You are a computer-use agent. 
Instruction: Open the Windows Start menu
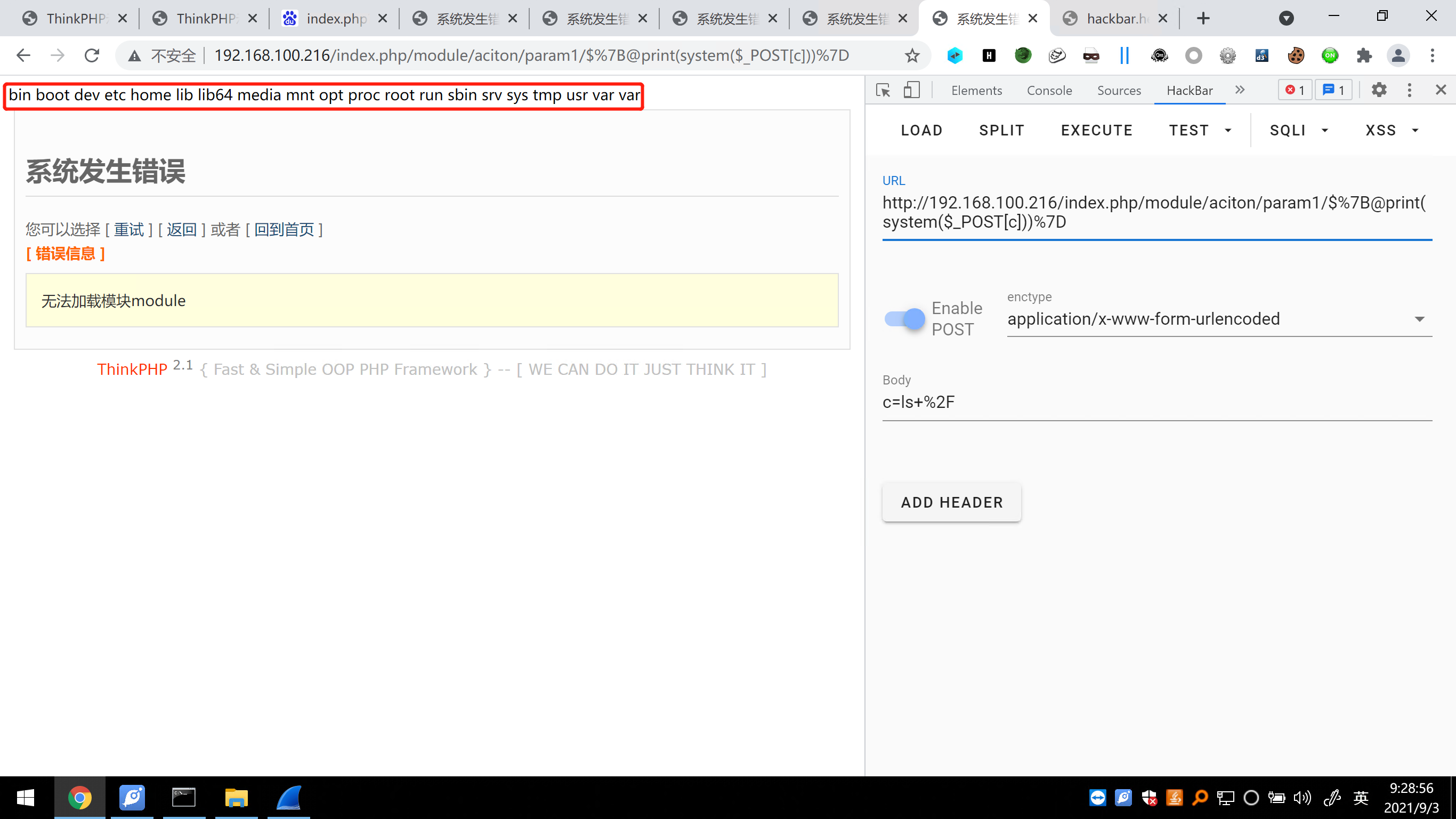tap(26, 798)
